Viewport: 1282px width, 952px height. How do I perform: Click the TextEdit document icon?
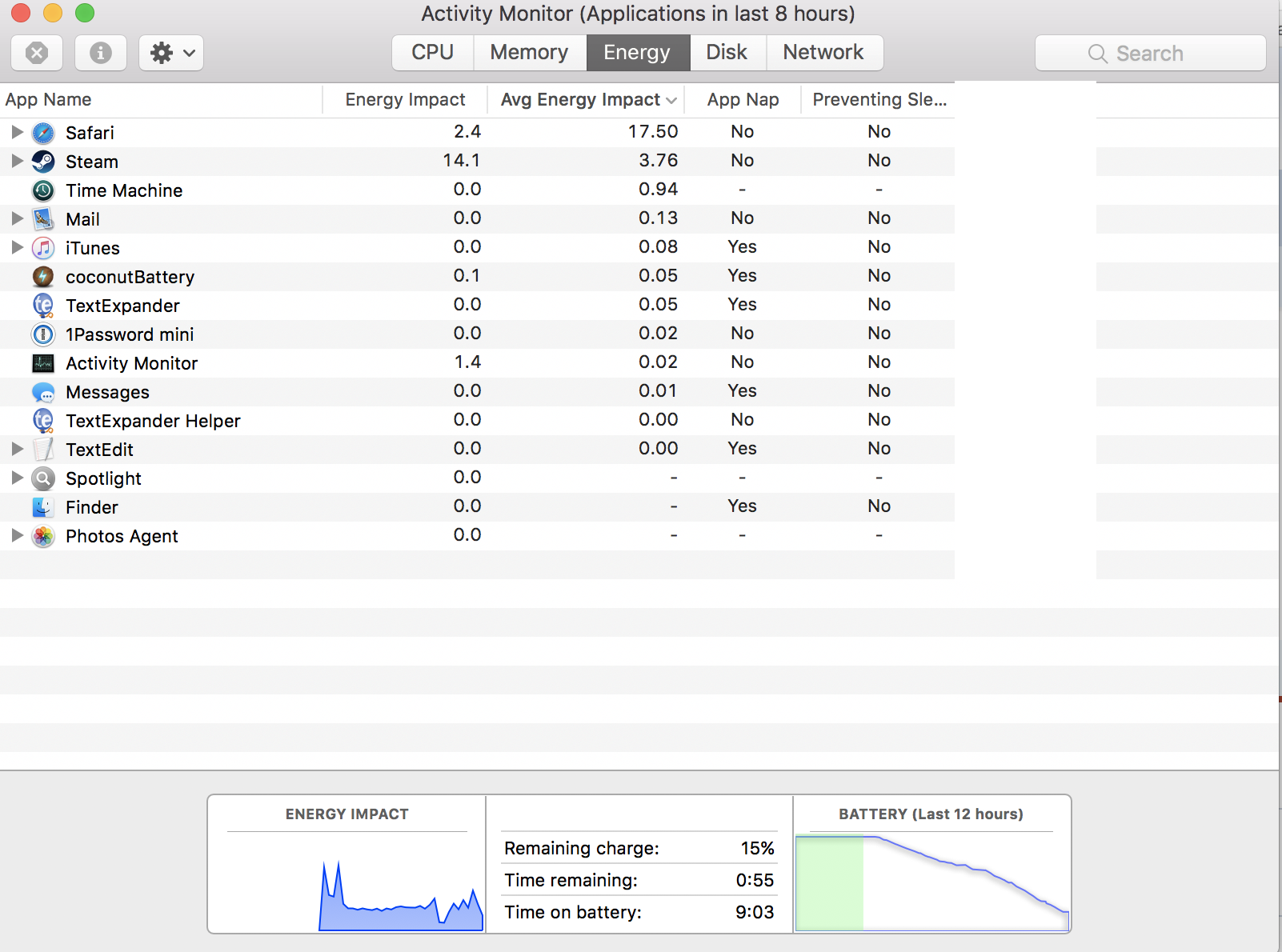coord(43,450)
